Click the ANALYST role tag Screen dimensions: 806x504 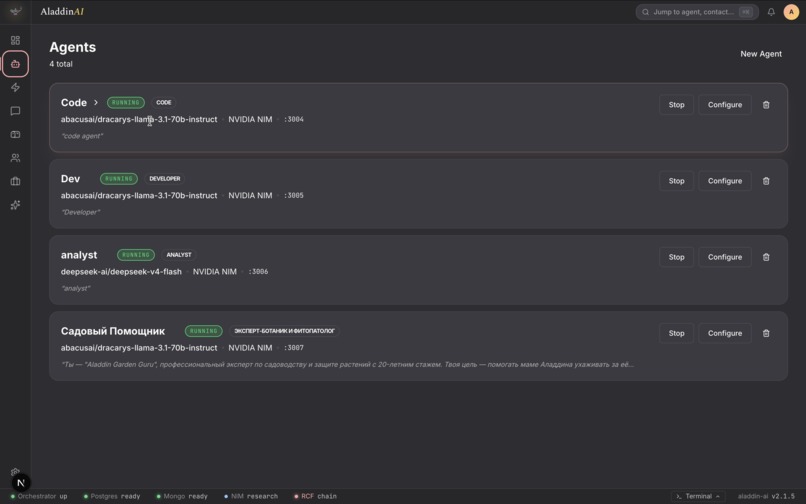tap(179, 255)
